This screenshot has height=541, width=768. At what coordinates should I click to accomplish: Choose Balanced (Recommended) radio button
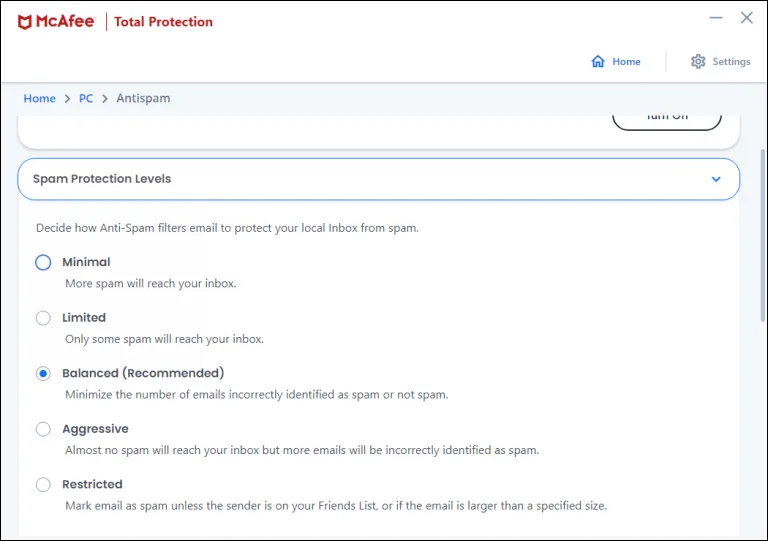click(x=43, y=373)
